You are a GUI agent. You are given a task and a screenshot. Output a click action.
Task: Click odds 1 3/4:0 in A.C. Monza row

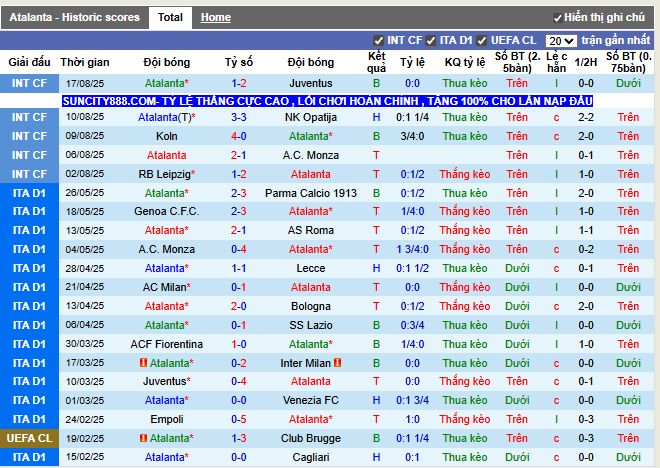[412, 249]
